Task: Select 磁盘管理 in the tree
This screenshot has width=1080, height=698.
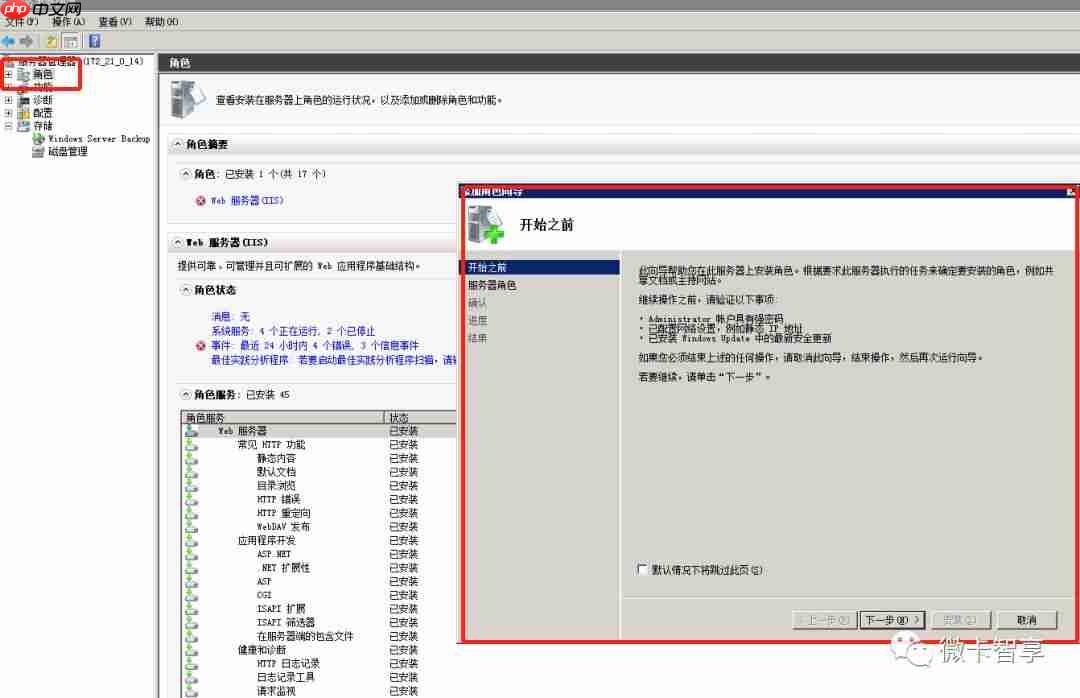Action: [x=68, y=152]
